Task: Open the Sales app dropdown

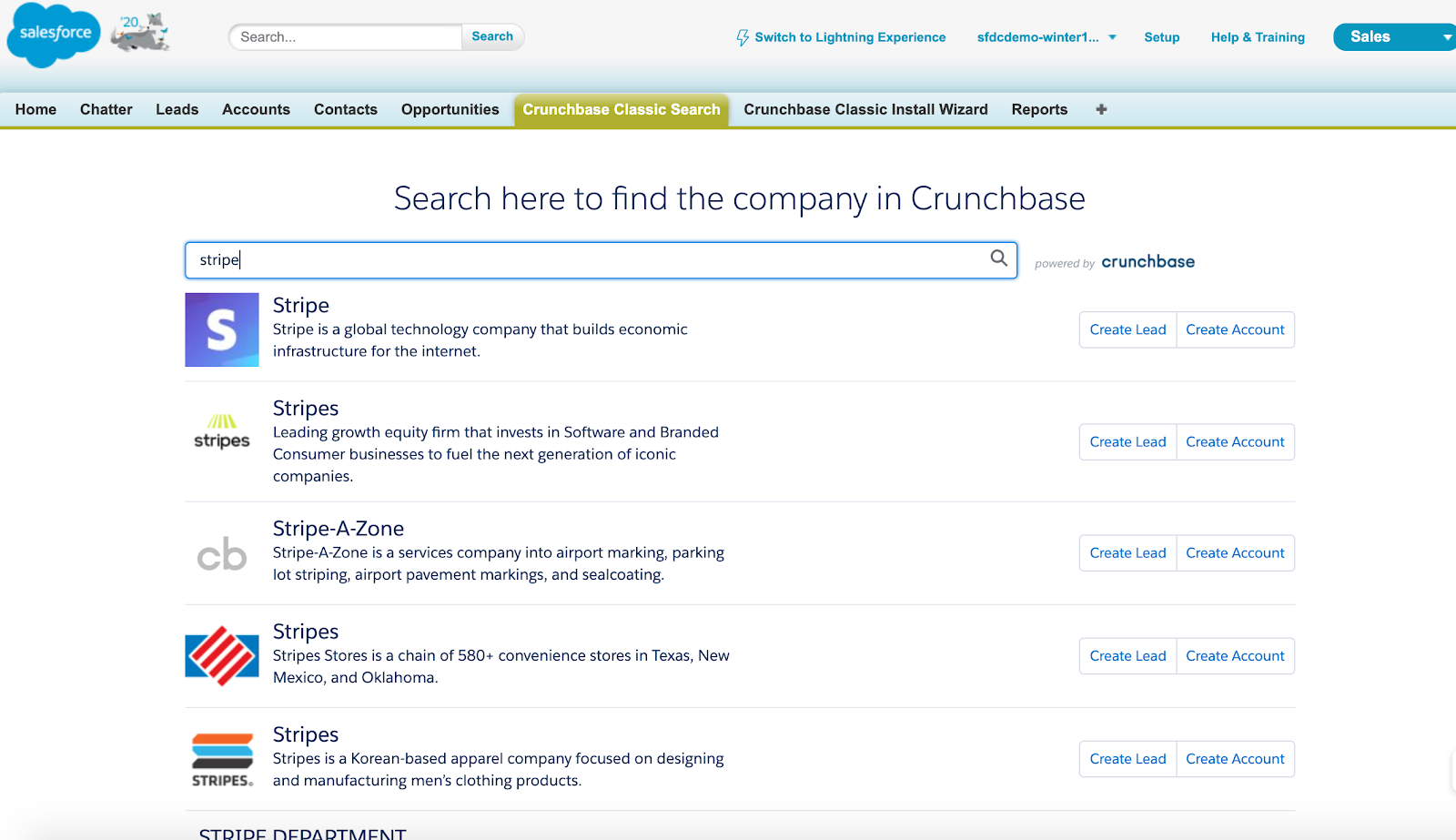Action: coord(1394,36)
